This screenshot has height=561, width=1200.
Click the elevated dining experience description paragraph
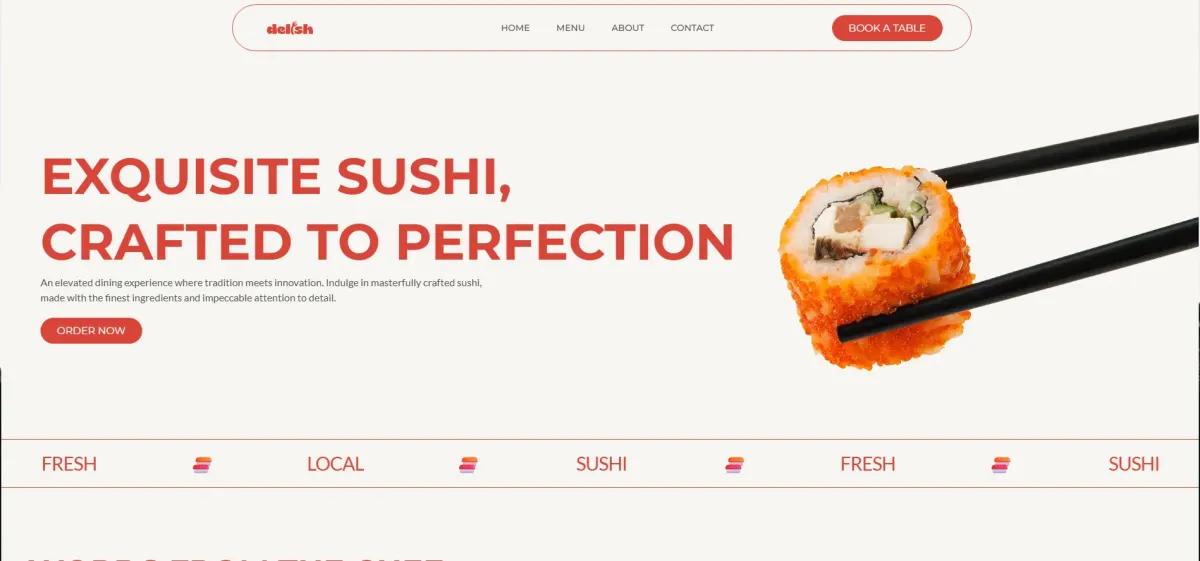click(261, 290)
